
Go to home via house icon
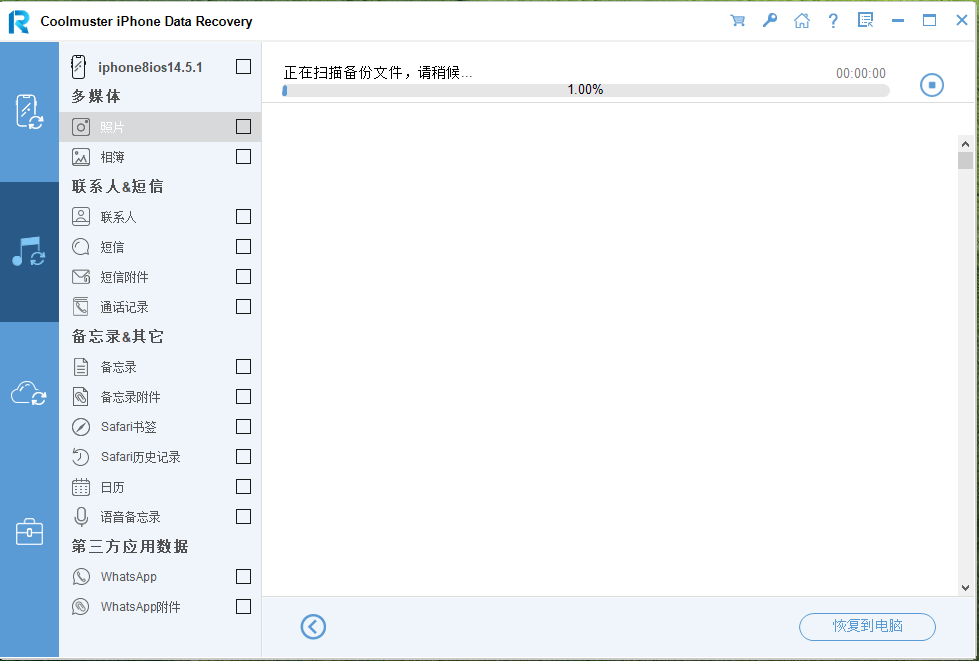[x=802, y=21]
